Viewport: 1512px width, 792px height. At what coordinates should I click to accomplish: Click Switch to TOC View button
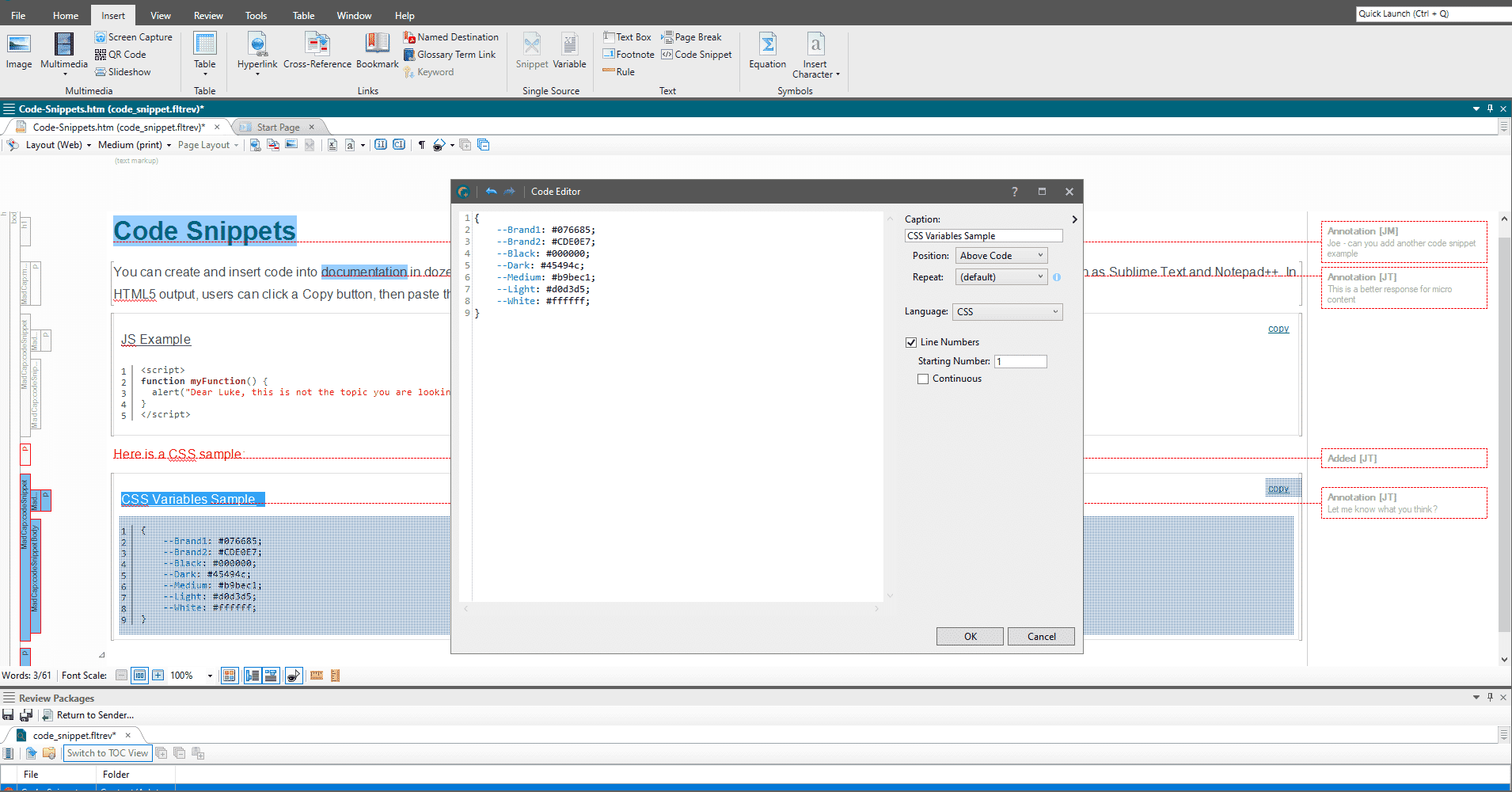(107, 753)
